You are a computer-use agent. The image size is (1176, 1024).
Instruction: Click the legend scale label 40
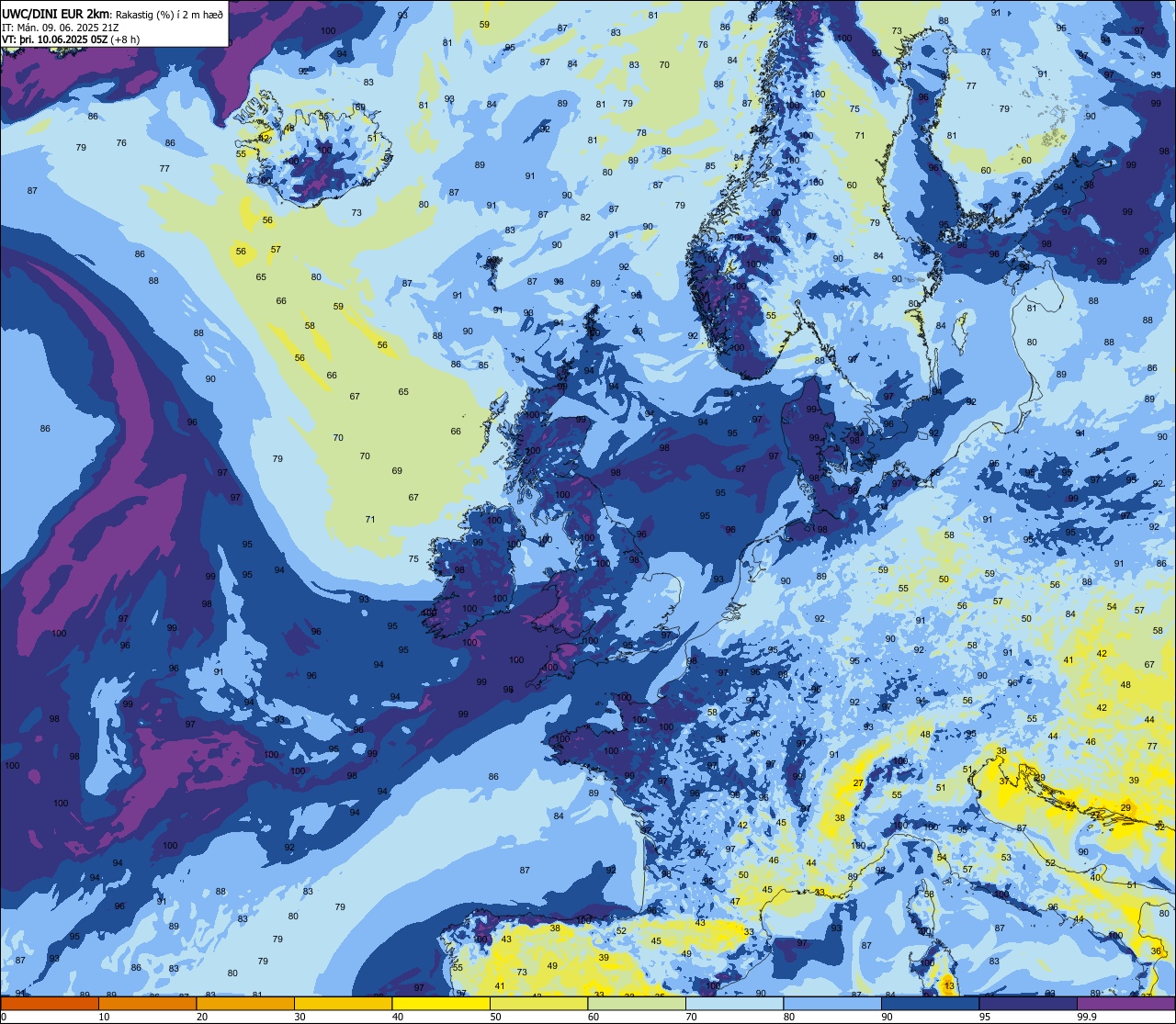click(398, 1017)
